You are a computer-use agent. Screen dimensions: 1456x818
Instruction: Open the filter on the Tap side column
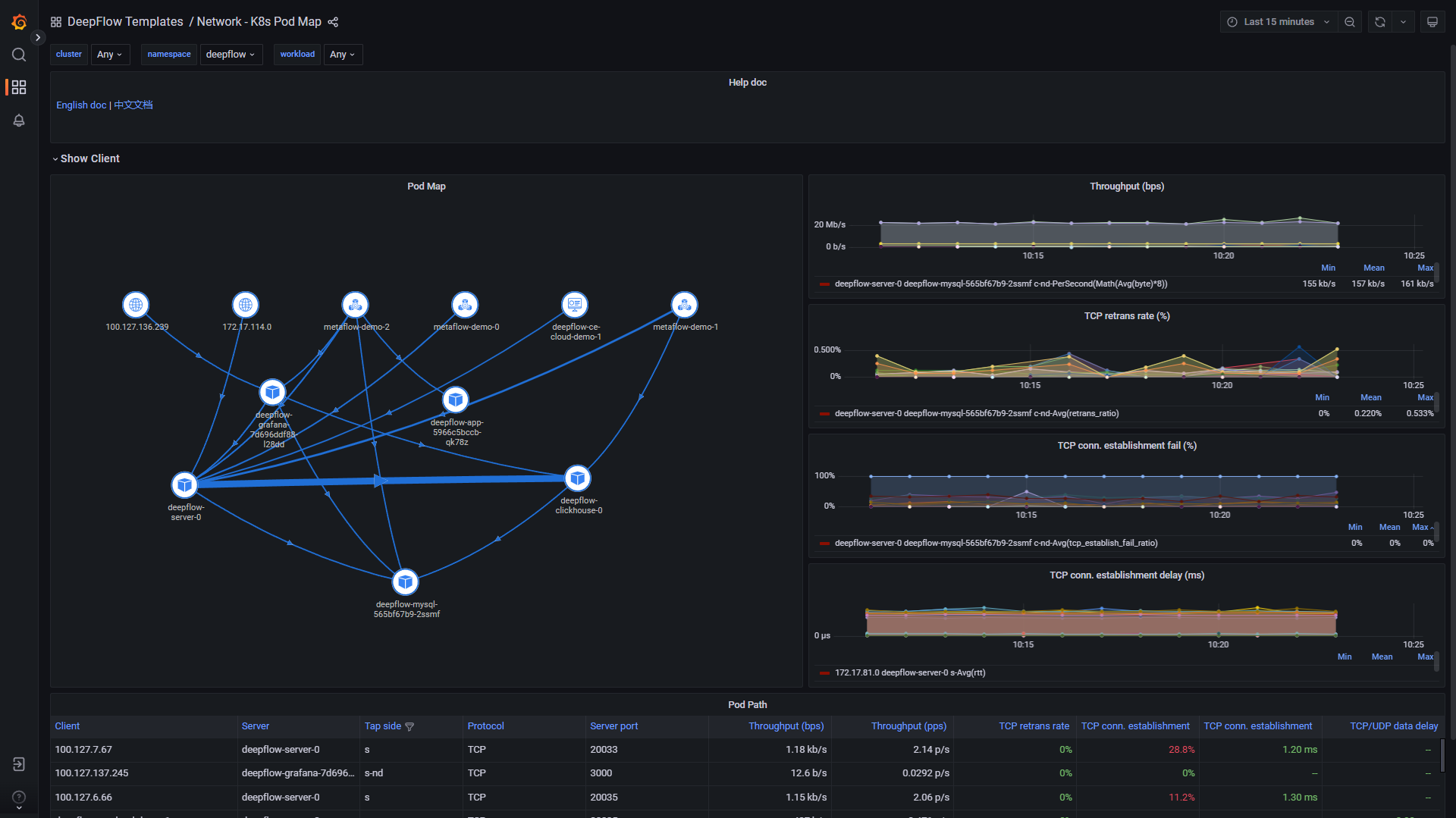pos(409,726)
